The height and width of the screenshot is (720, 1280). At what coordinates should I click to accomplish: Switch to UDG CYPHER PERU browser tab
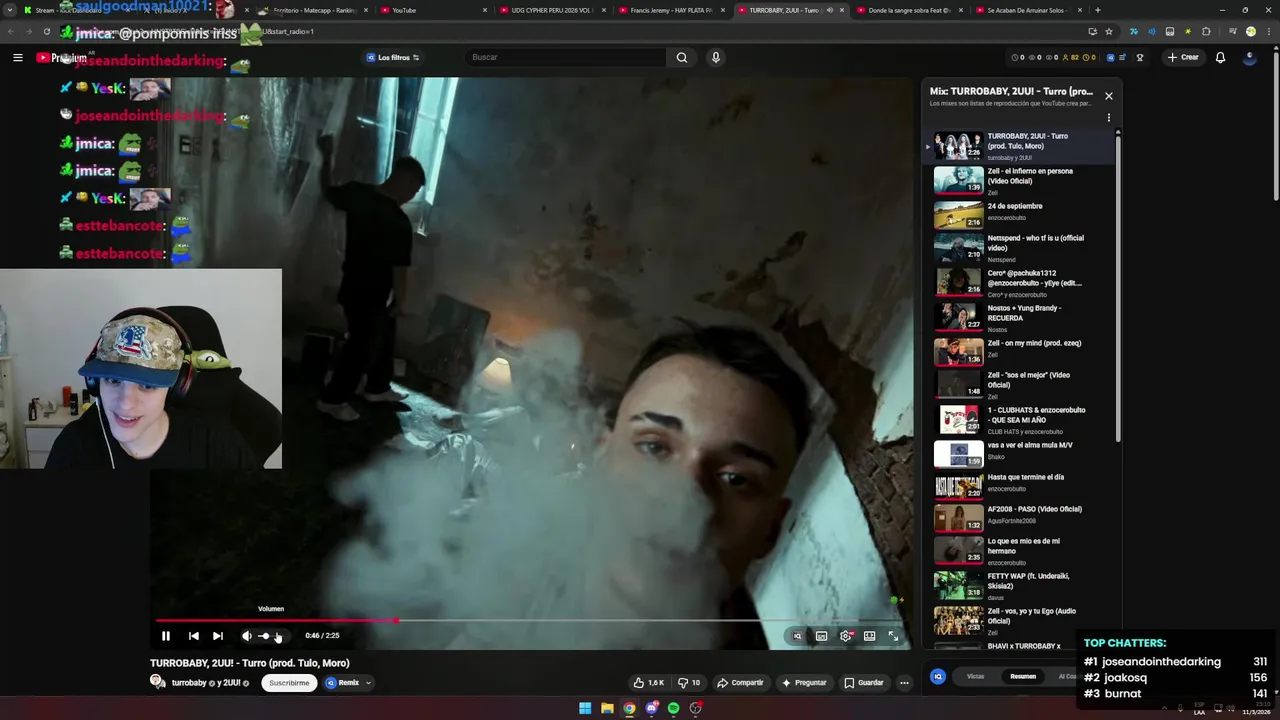(552, 10)
